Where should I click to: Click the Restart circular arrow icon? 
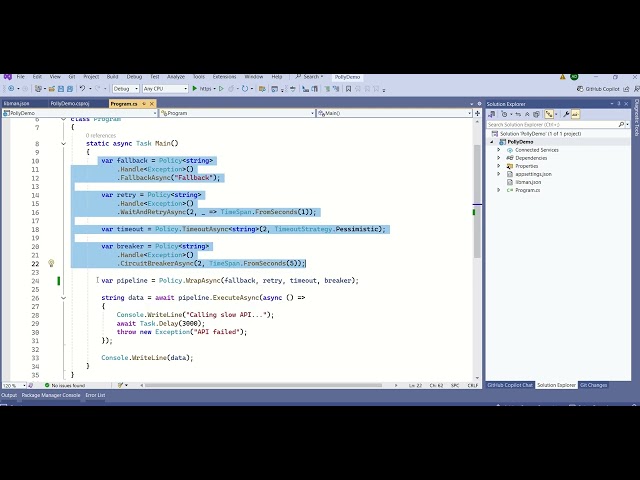coord(244,89)
